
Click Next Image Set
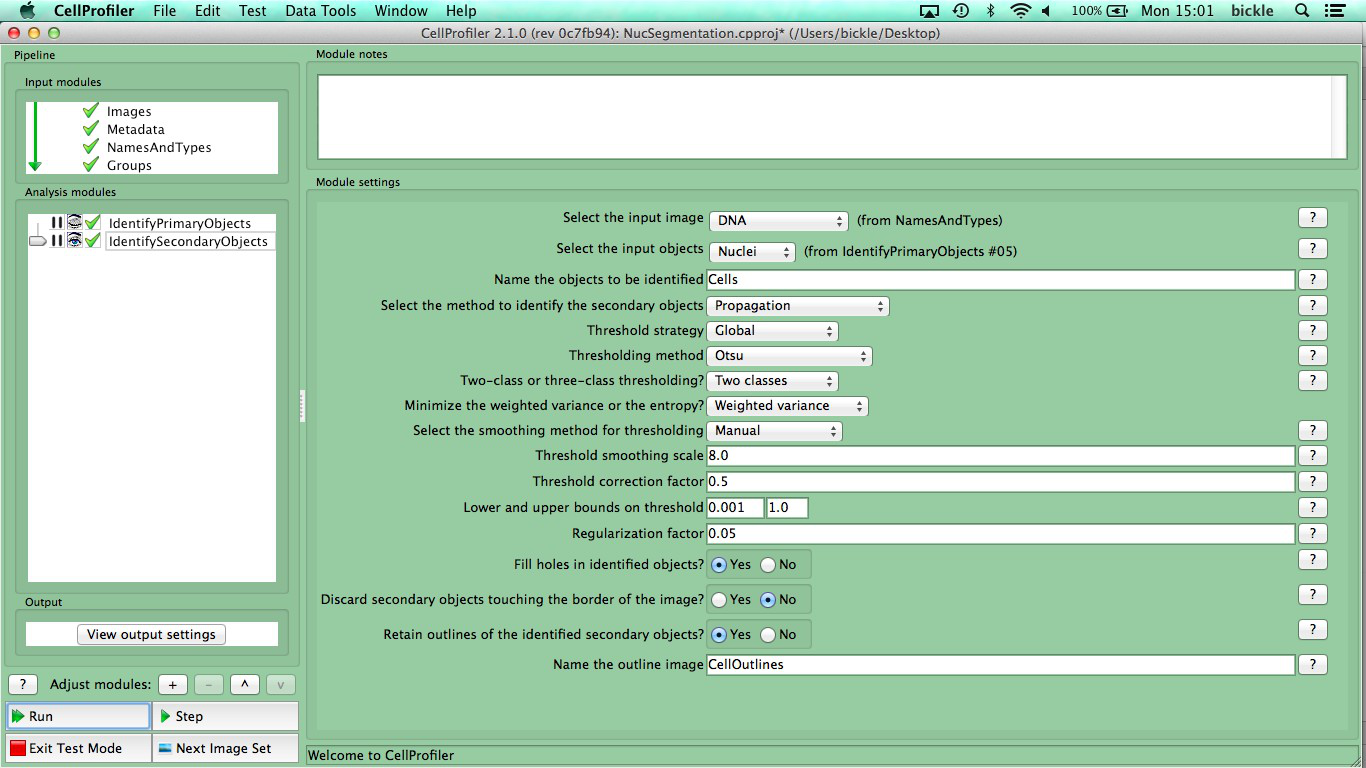(x=225, y=748)
